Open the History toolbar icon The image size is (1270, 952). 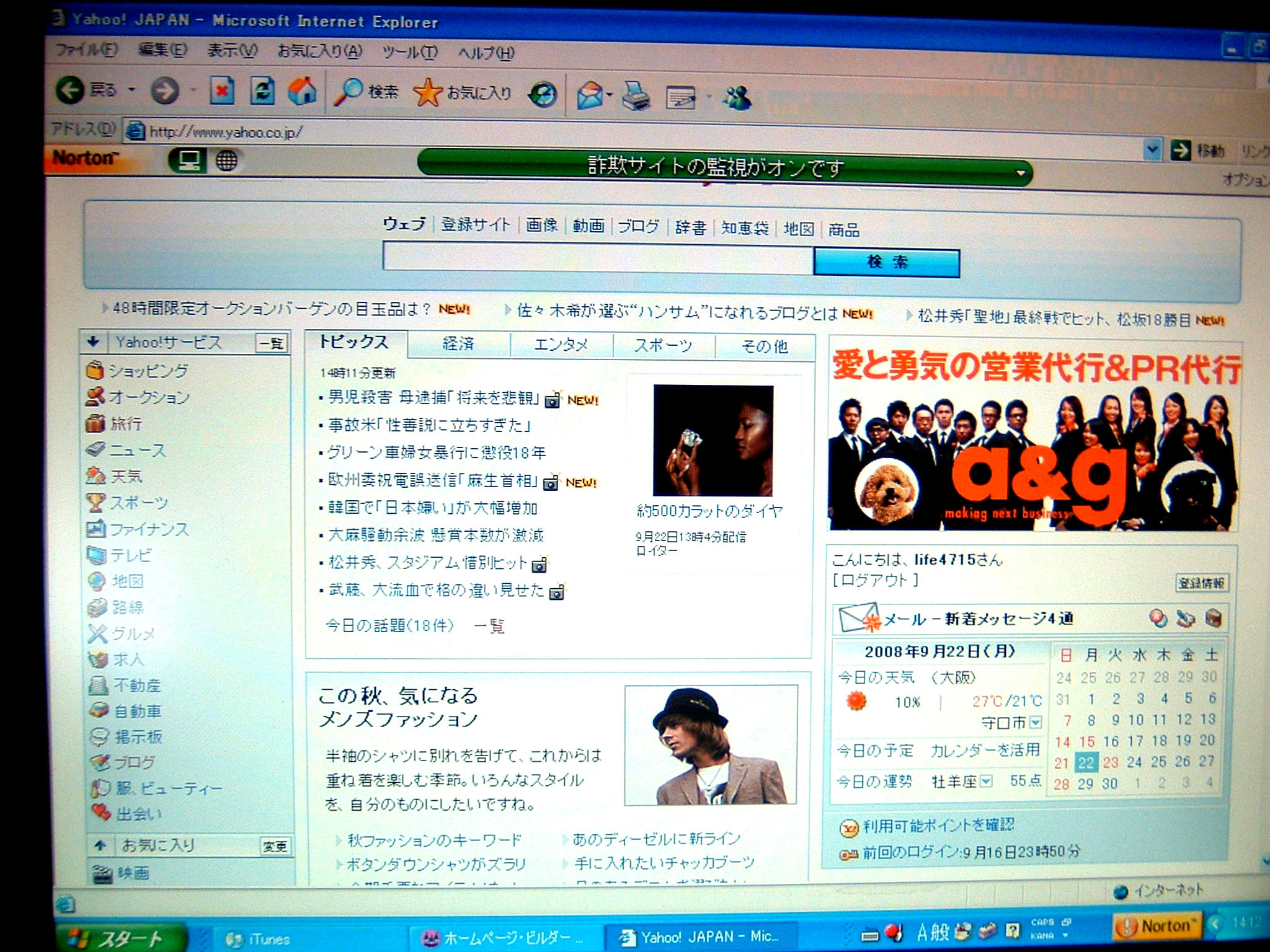(x=543, y=94)
